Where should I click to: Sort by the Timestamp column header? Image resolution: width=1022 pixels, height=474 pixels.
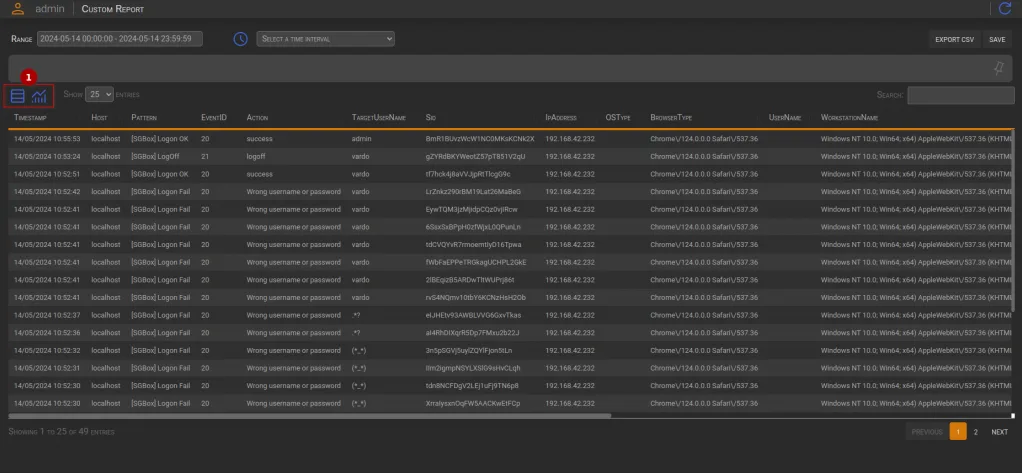click(30, 118)
